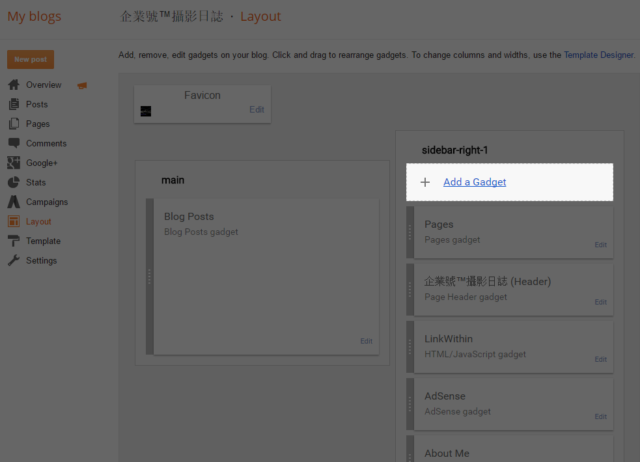640x462 pixels.
Task: Open the Campaigns section
Action: (47, 202)
